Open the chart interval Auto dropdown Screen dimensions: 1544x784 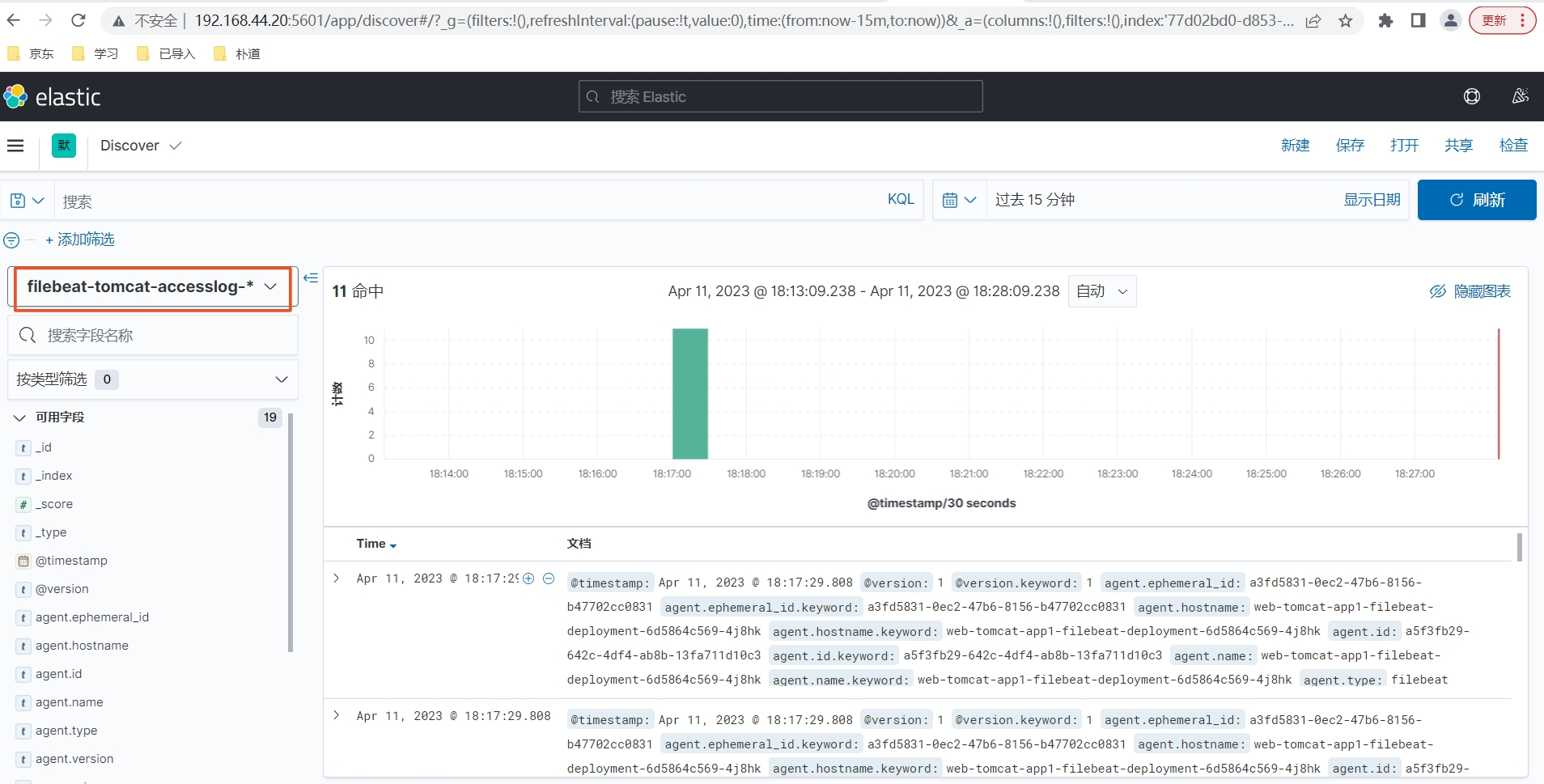coord(1102,291)
